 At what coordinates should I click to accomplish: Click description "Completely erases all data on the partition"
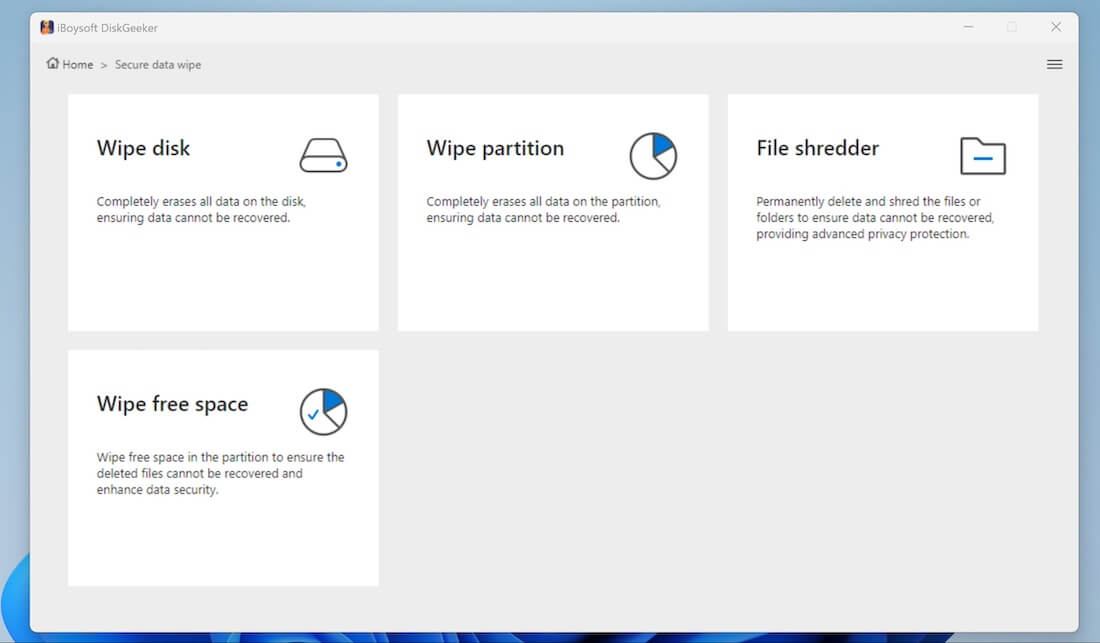[544, 210]
